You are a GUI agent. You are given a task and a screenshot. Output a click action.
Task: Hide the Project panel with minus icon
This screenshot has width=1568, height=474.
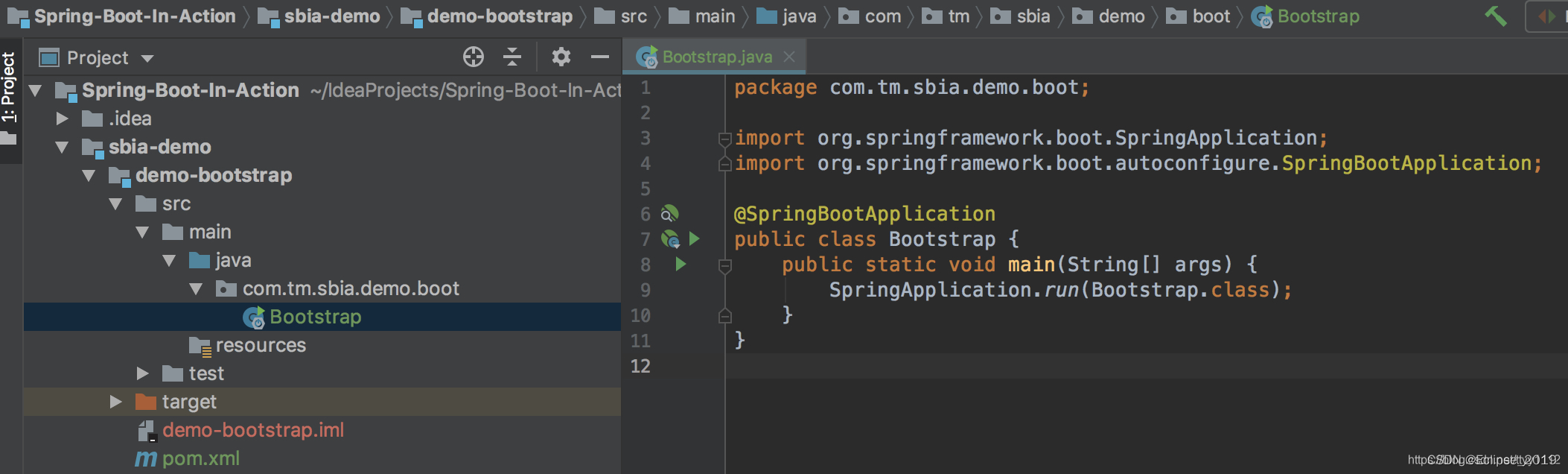tap(600, 57)
